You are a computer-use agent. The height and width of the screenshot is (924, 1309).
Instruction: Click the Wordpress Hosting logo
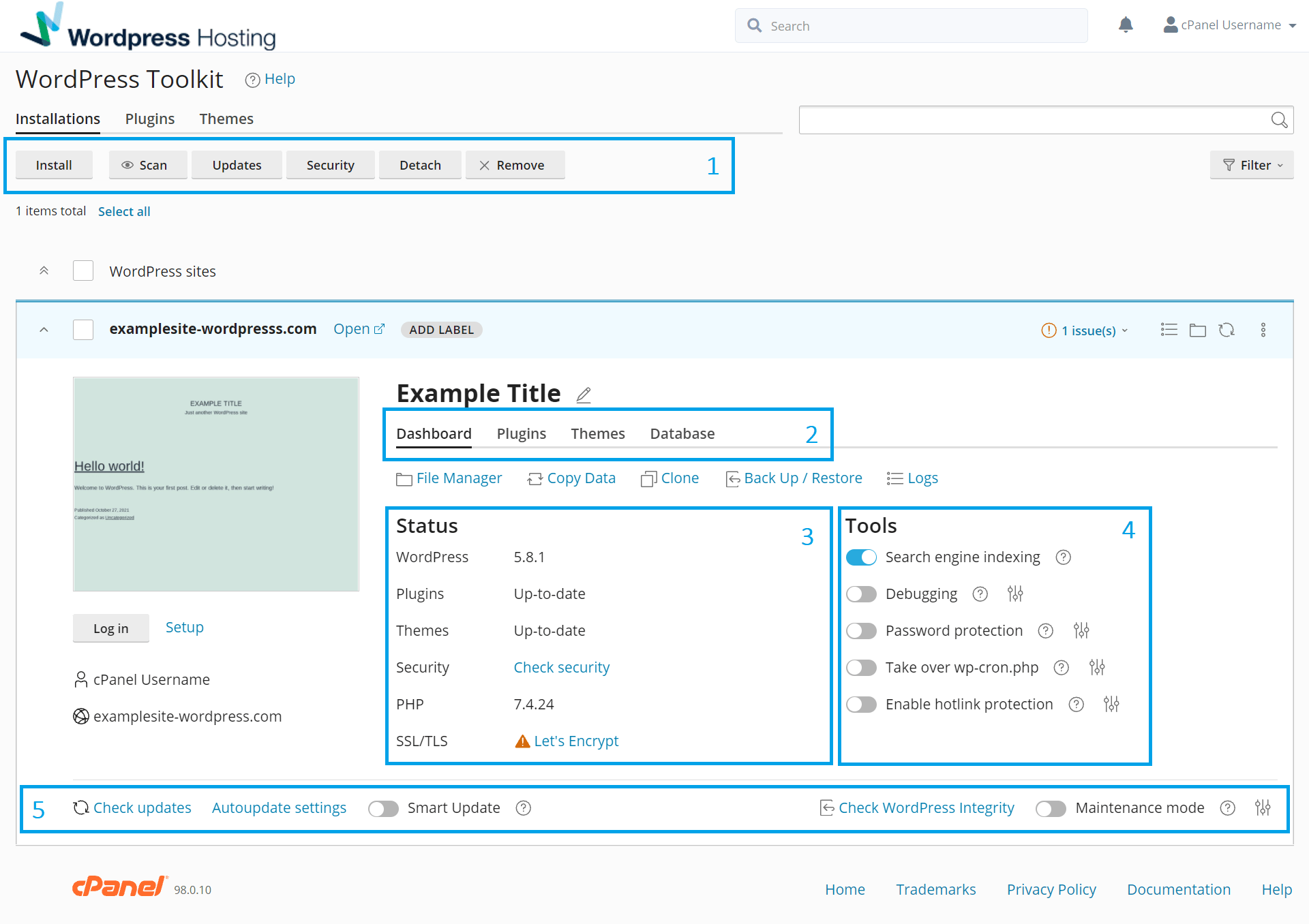(148, 26)
